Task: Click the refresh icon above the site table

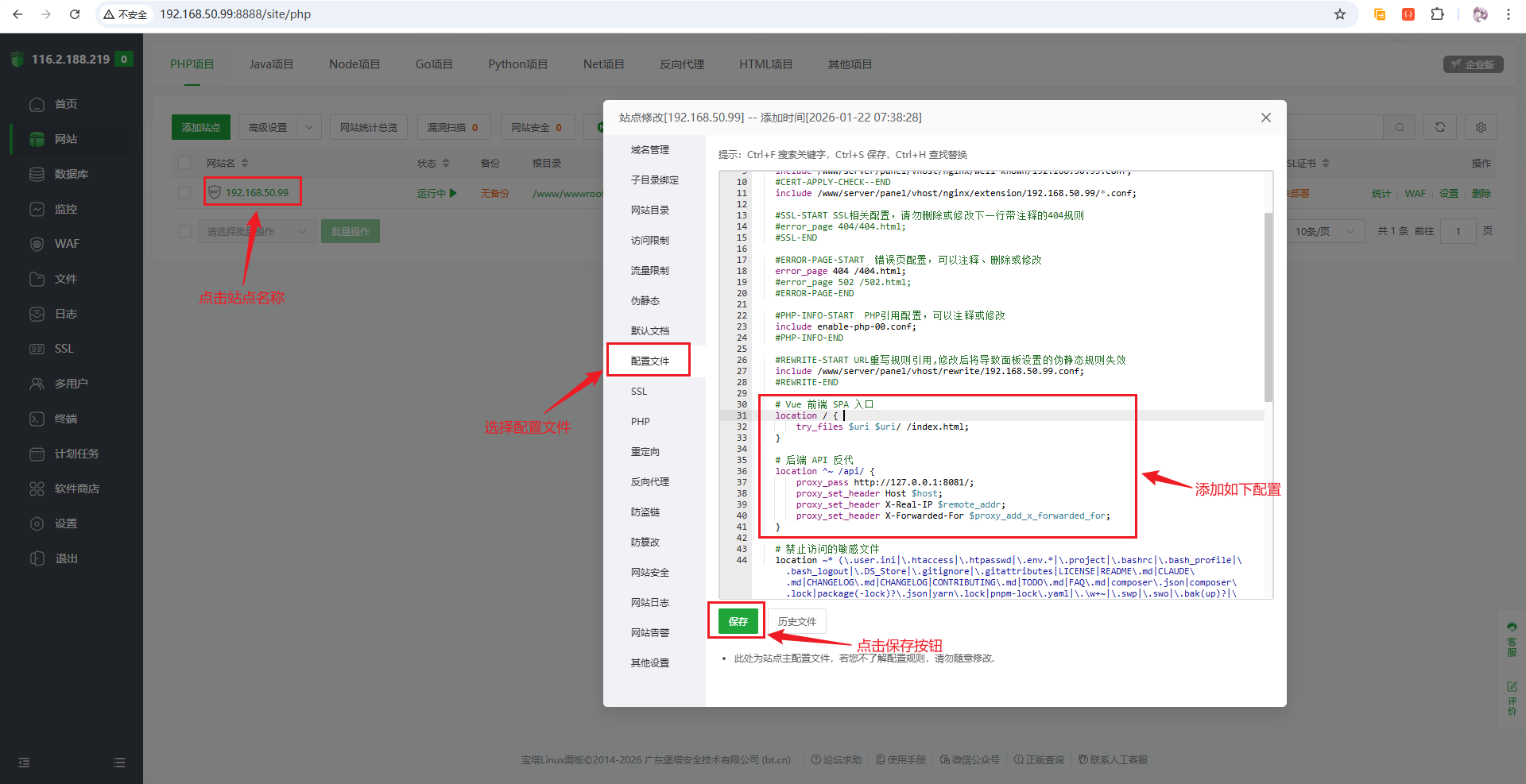Action: pos(1439,127)
